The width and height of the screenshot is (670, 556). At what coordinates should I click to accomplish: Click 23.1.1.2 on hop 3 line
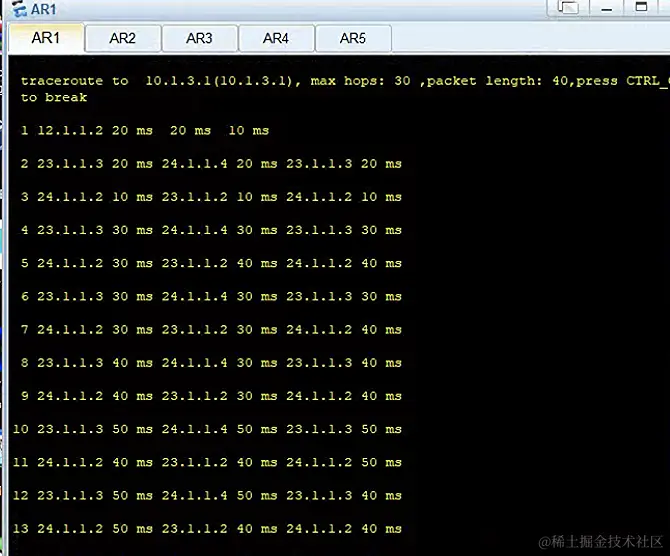(x=194, y=197)
